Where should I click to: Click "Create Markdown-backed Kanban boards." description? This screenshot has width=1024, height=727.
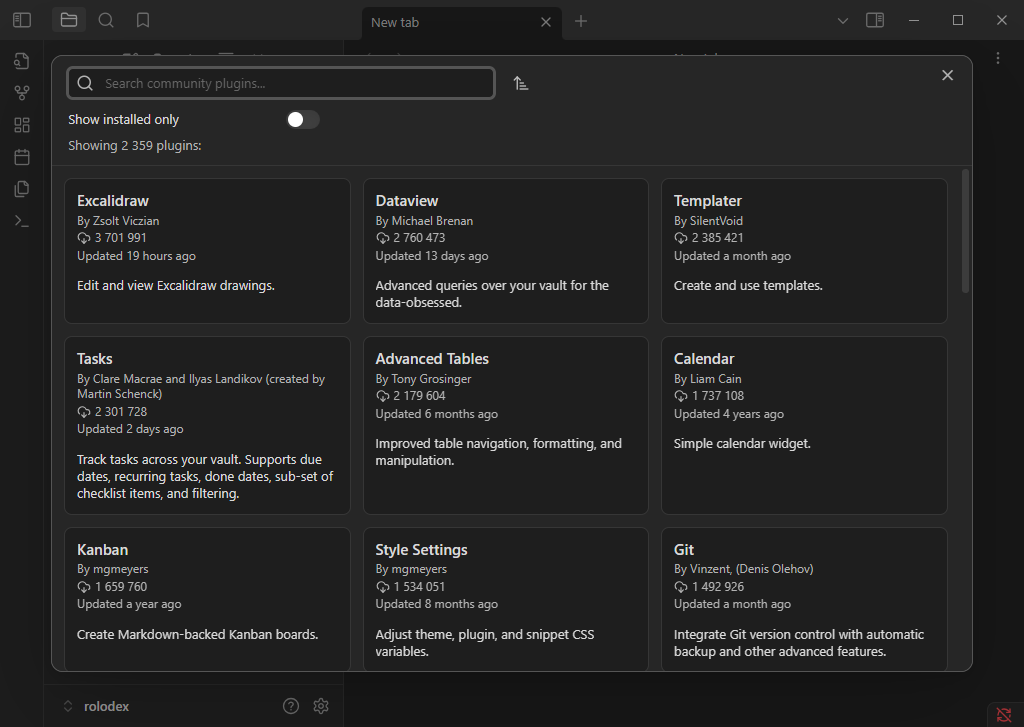(197, 634)
